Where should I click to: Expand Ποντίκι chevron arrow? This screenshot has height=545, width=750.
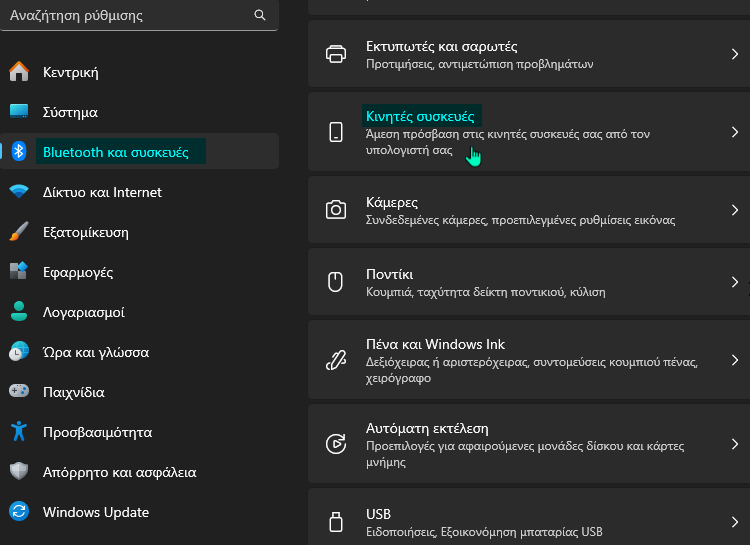(x=735, y=282)
